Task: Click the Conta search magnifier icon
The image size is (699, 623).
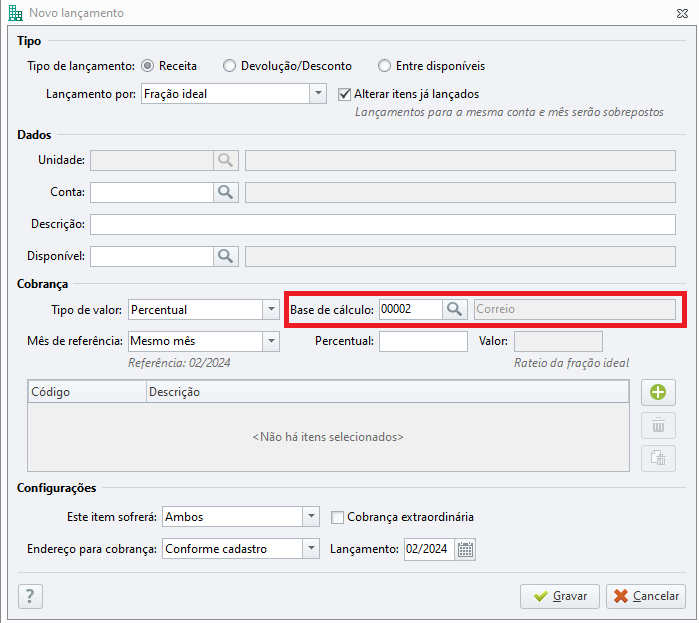Action: click(x=226, y=193)
